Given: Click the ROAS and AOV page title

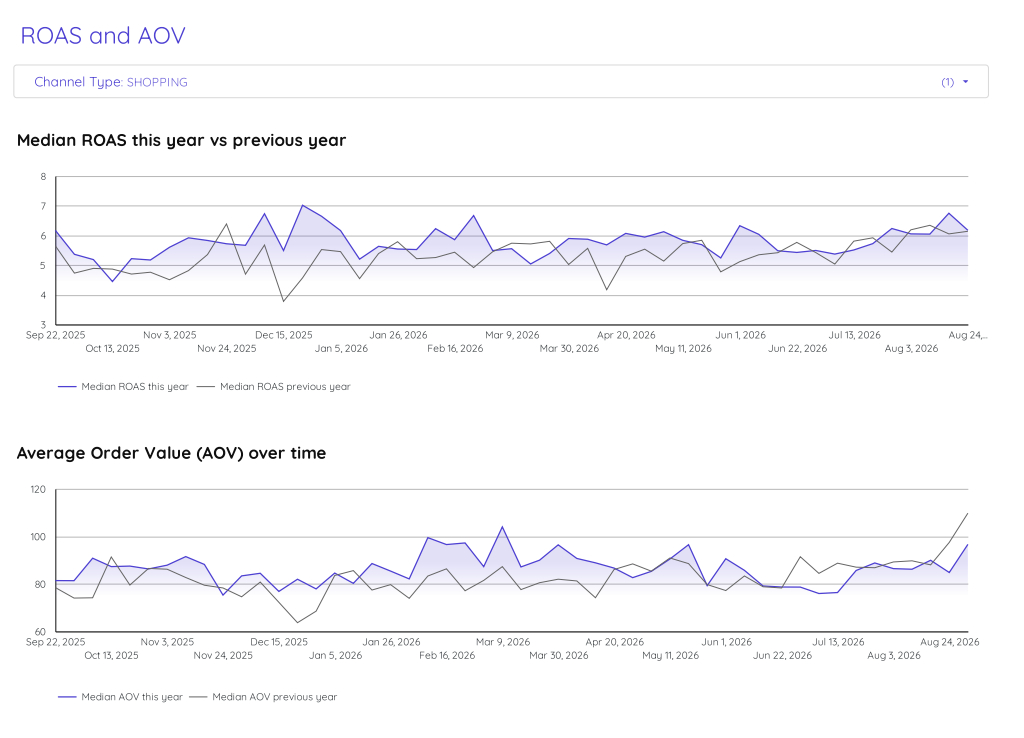Looking at the screenshot, I should (103, 35).
